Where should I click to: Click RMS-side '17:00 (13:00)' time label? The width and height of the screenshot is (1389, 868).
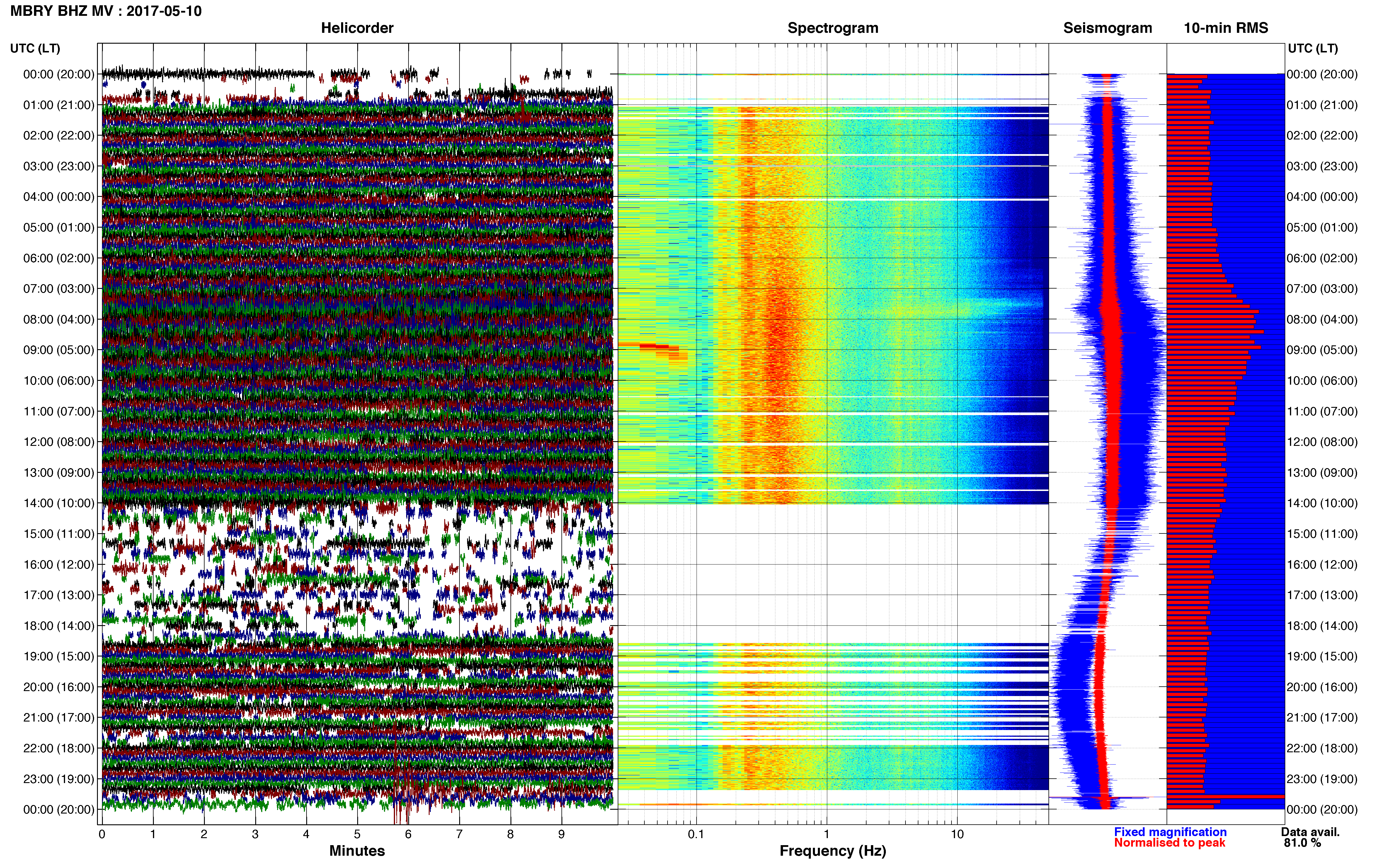tap(1322, 595)
